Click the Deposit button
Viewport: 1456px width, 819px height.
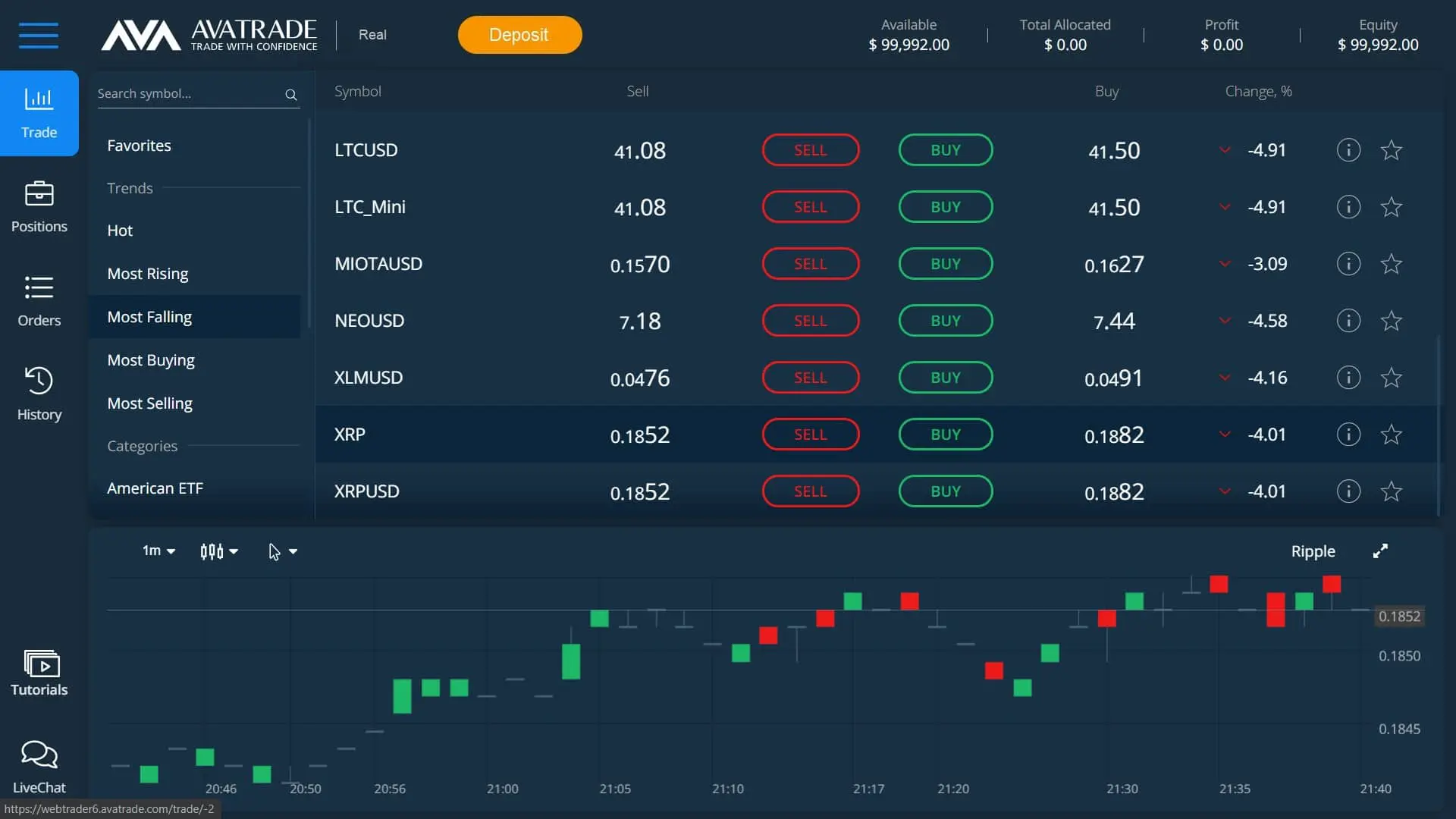click(519, 34)
